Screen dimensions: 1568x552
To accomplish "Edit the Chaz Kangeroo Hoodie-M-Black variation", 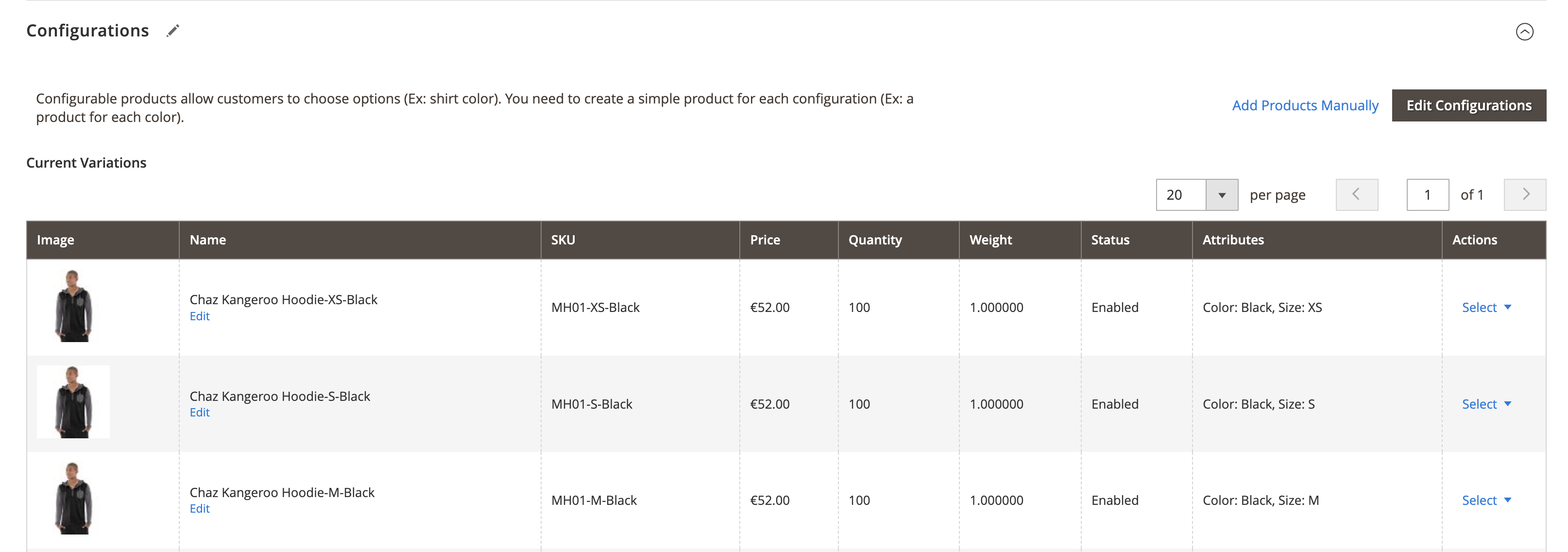I will (x=200, y=509).
